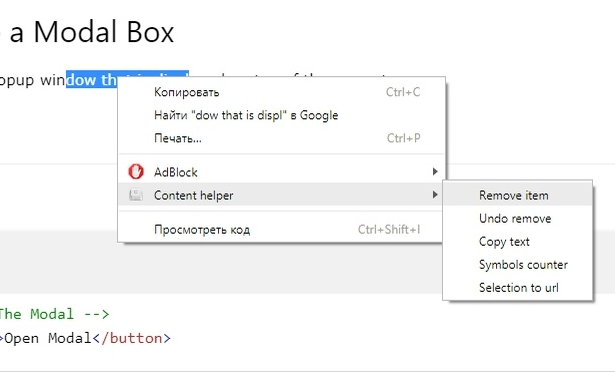The height and width of the screenshot is (372, 615).
Task: Select Selection to url in the submenu
Action: 517,288
